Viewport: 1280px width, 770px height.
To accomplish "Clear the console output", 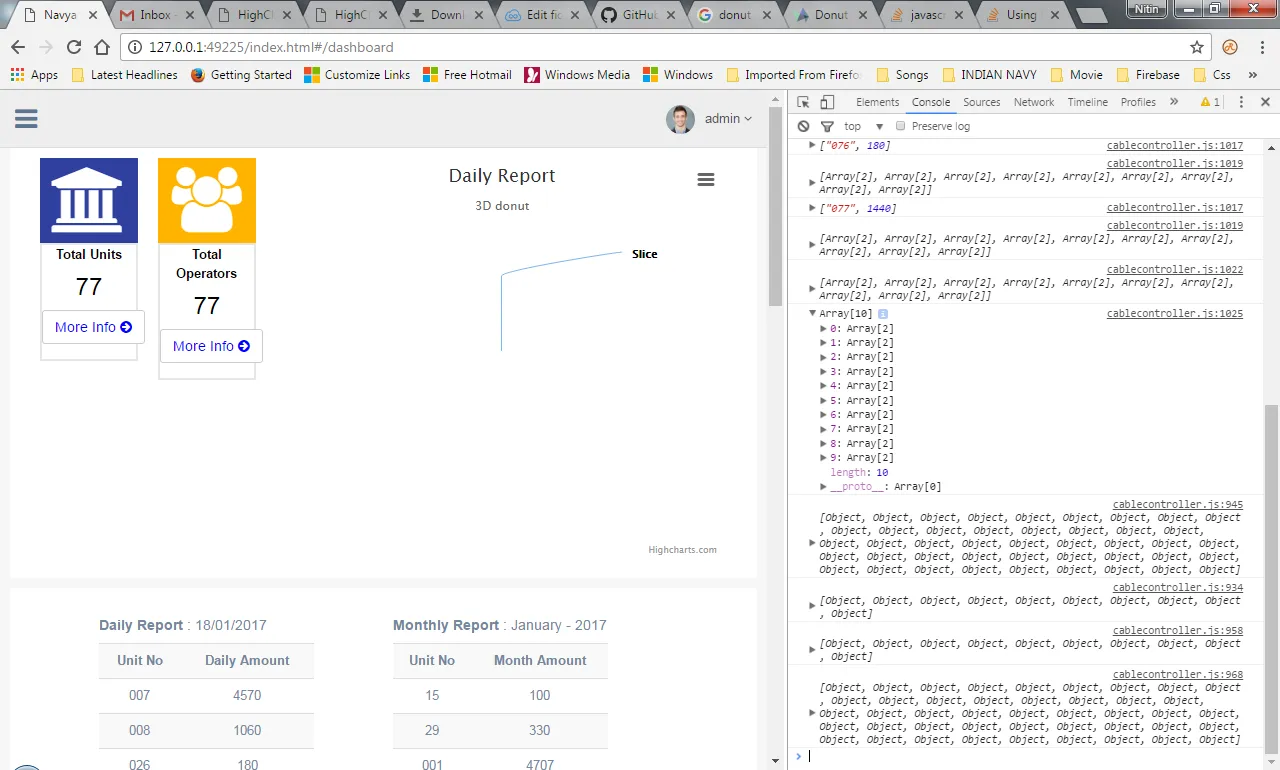I will pos(803,127).
